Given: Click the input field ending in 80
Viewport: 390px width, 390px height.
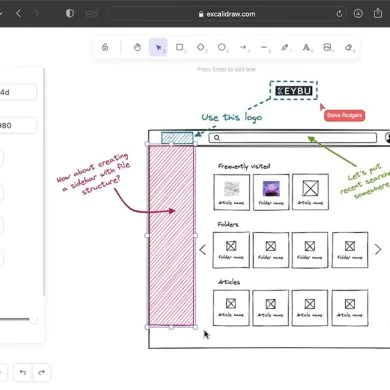Looking at the screenshot, I should click(x=17, y=125).
